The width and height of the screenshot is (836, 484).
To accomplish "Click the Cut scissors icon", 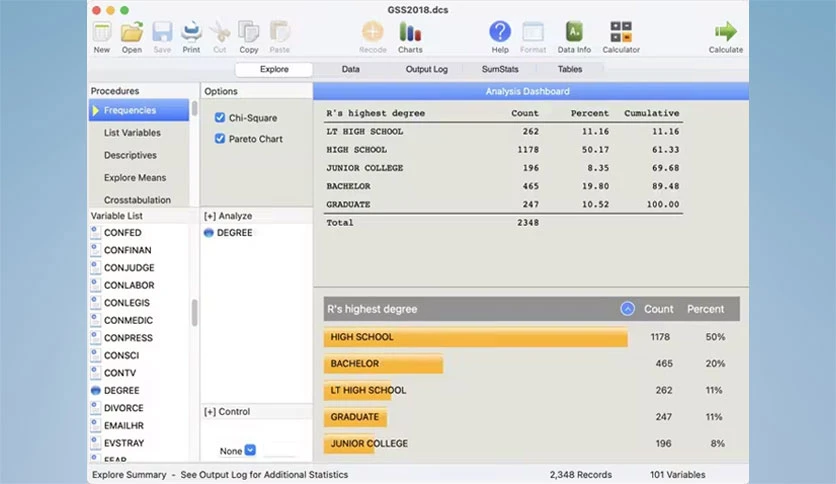I will (220, 33).
